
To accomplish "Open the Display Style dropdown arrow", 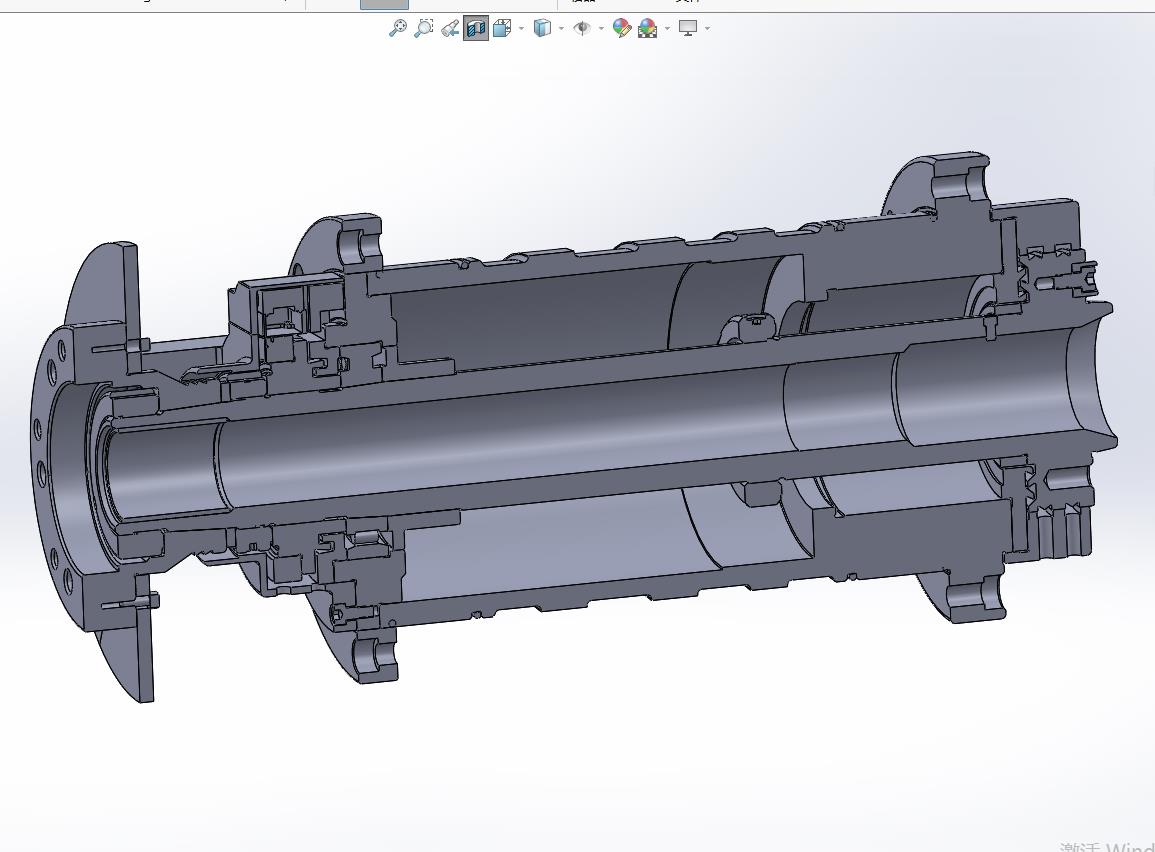I will [561, 29].
